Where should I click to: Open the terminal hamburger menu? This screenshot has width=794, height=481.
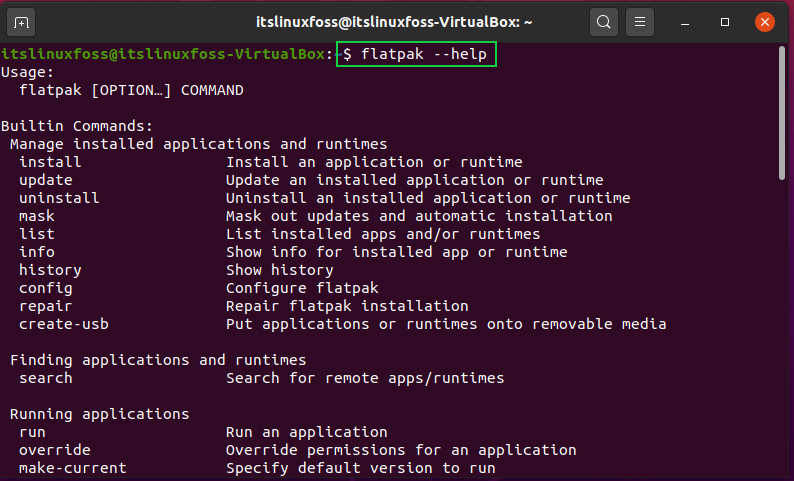[x=640, y=22]
